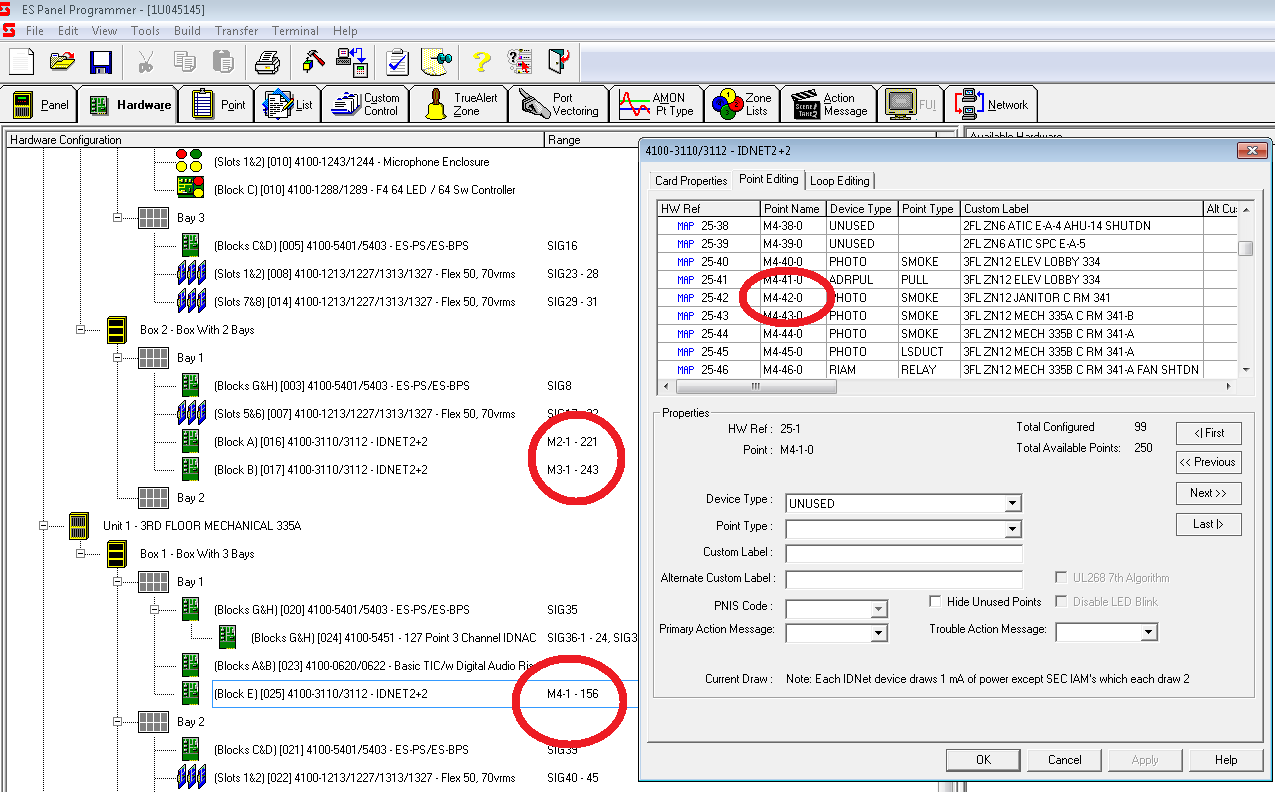
Task: Click the Cut scissors toolbar icon
Action: tap(146, 61)
